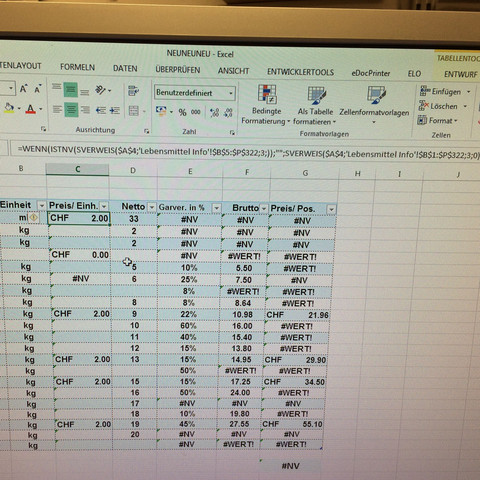Screen dimensions: 480x480
Task: Apply thousands separator 000 format
Action: coord(196,112)
